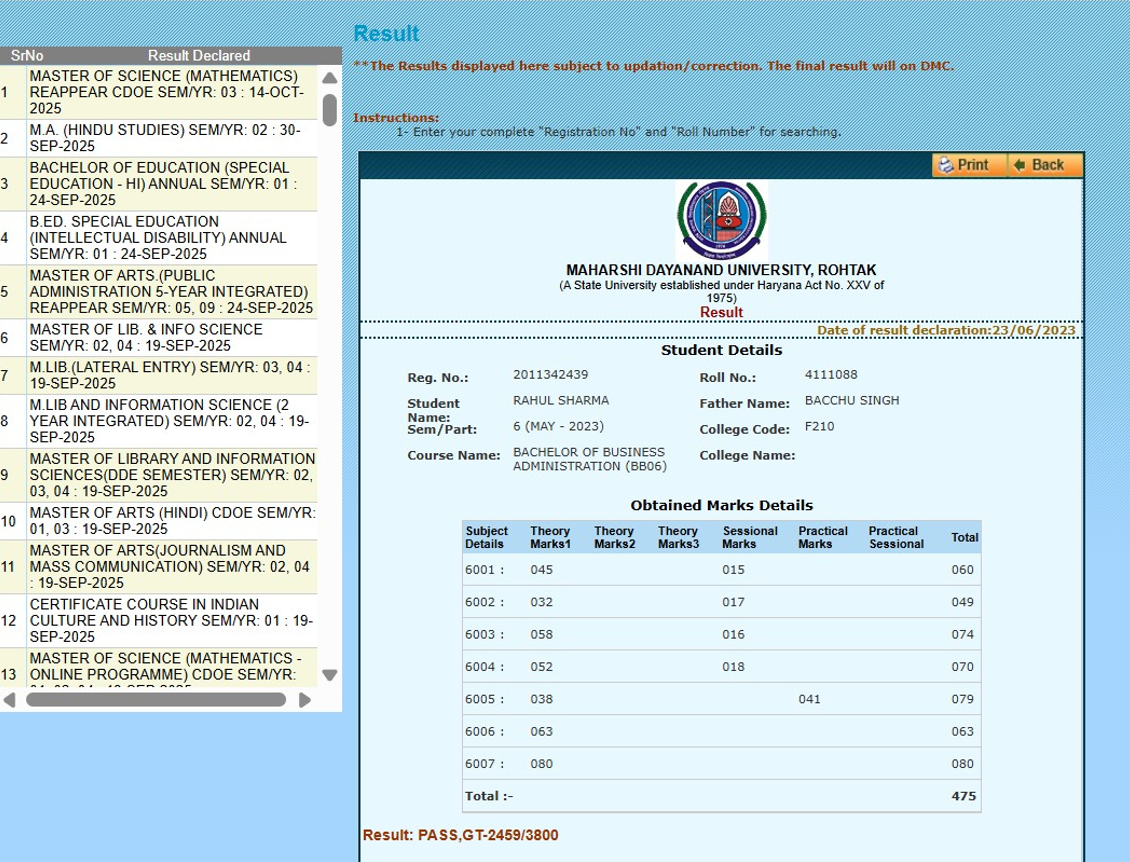1130x862 pixels.
Task: Click theory marks 080 for subject 6007
Action: point(541,764)
